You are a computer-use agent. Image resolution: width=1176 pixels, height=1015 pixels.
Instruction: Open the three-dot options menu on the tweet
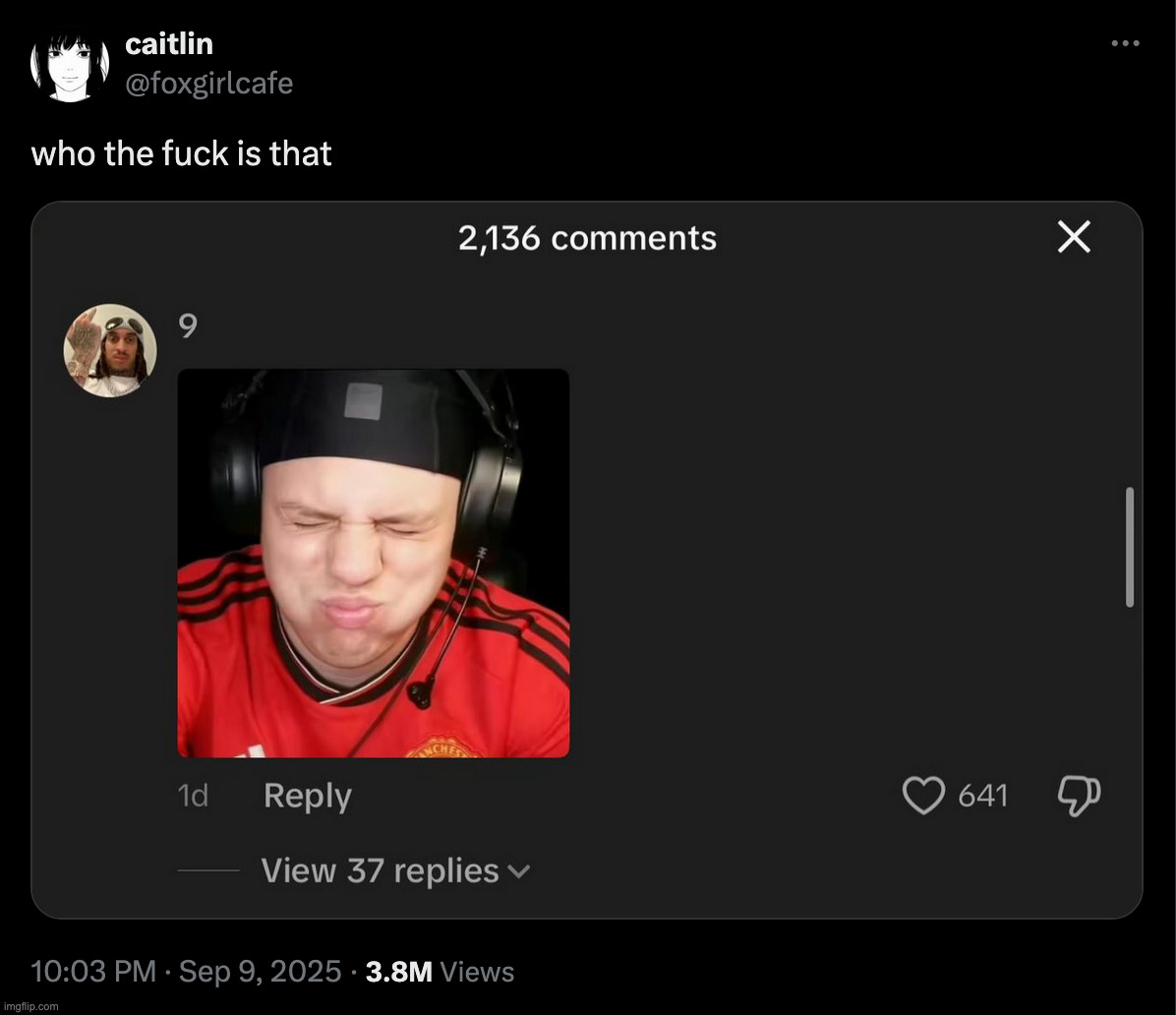[1126, 41]
